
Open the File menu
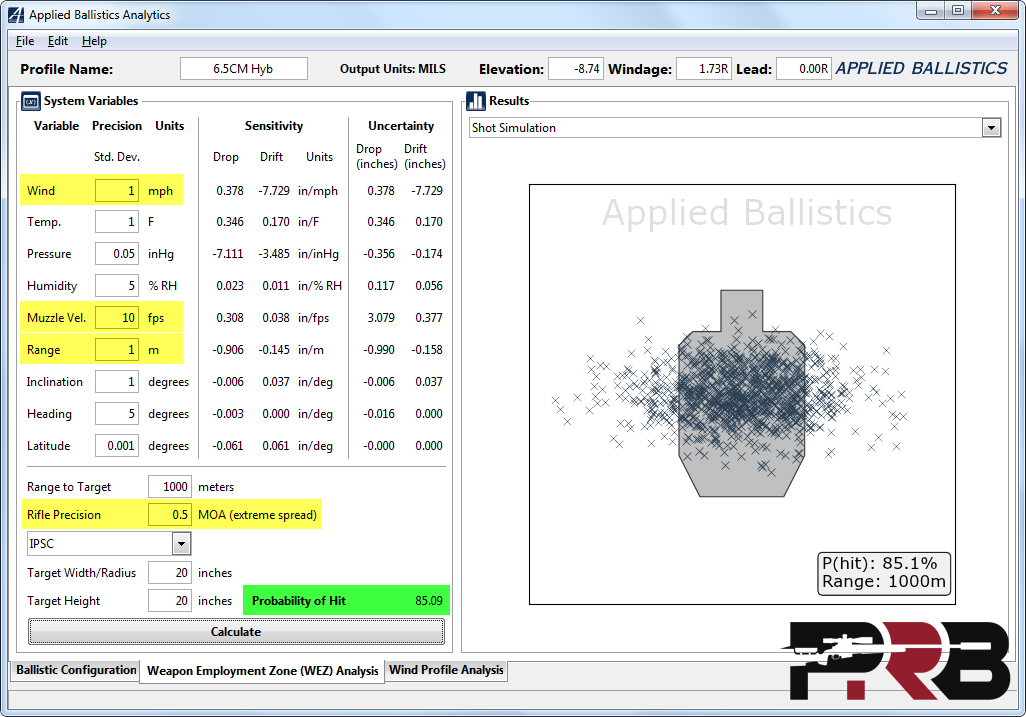[x=25, y=41]
